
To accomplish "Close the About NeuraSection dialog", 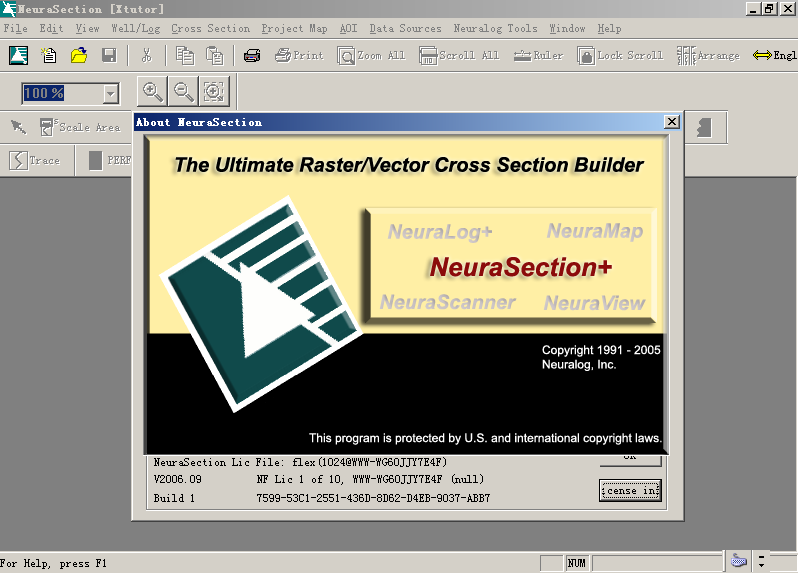I will 672,122.
